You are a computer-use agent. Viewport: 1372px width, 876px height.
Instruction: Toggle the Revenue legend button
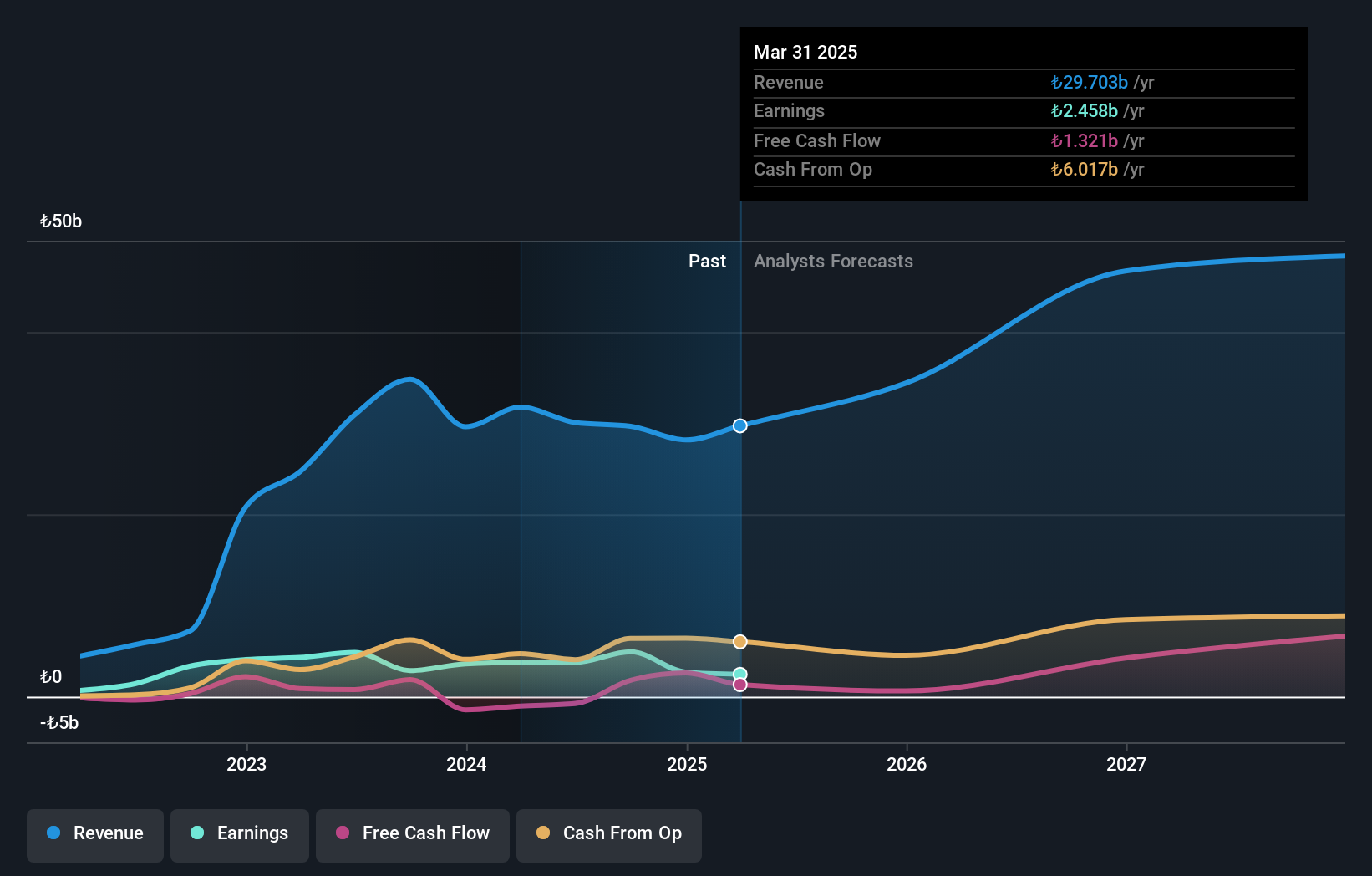pos(95,835)
